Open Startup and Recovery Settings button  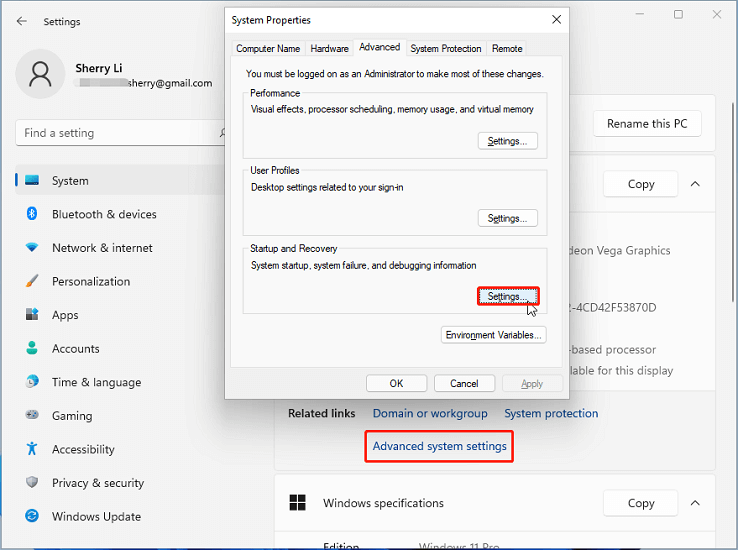pyautogui.click(x=507, y=296)
